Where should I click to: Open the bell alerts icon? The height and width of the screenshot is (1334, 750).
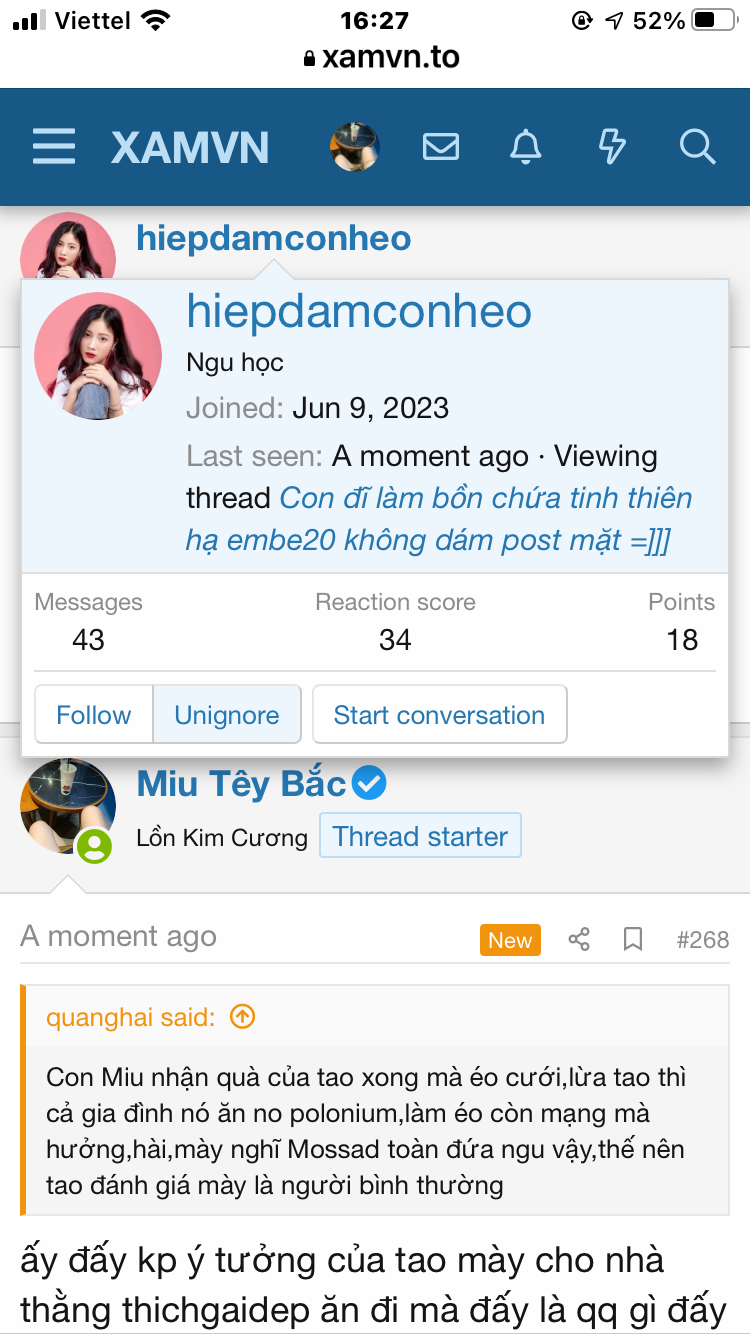526,147
